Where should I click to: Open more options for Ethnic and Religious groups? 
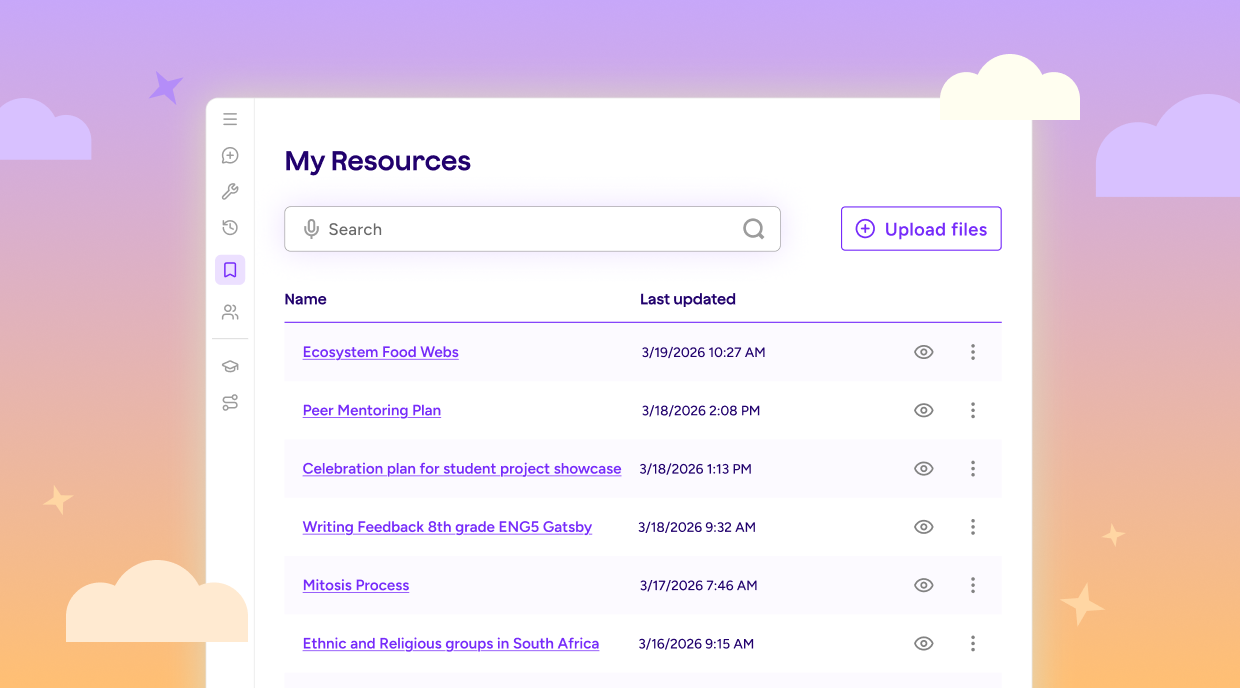coord(973,643)
